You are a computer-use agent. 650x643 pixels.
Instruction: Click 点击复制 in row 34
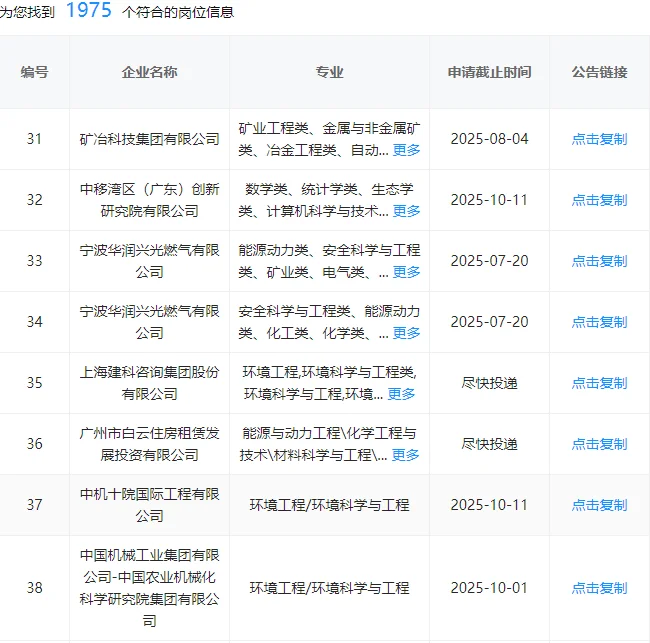tap(599, 322)
